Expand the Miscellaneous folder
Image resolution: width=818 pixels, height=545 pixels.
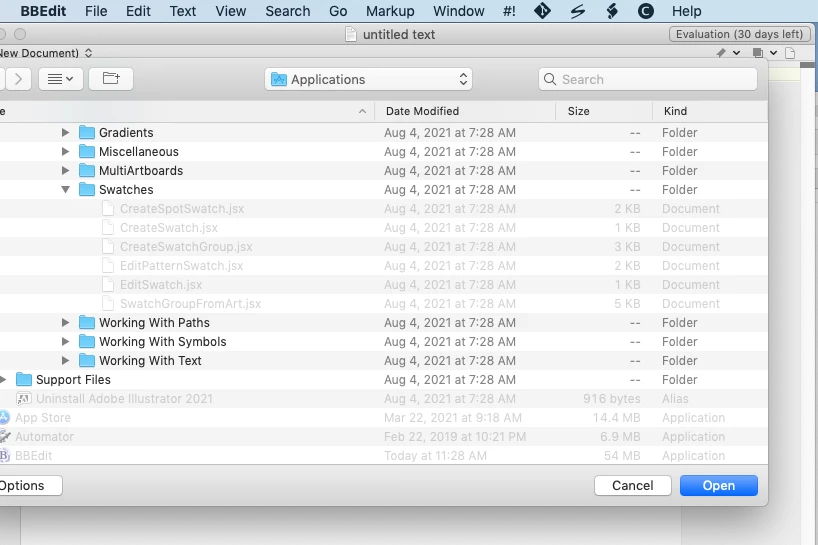tap(65, 151)
